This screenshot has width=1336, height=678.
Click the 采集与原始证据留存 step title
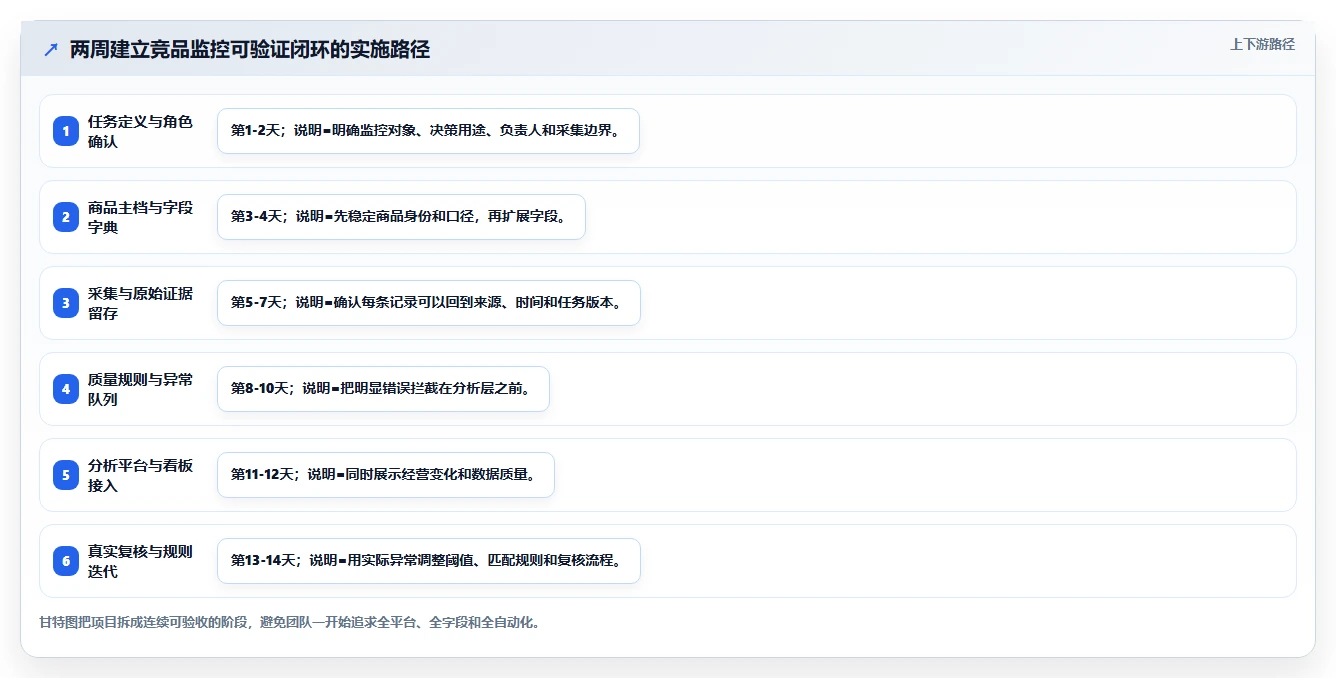tap(140, 303)
